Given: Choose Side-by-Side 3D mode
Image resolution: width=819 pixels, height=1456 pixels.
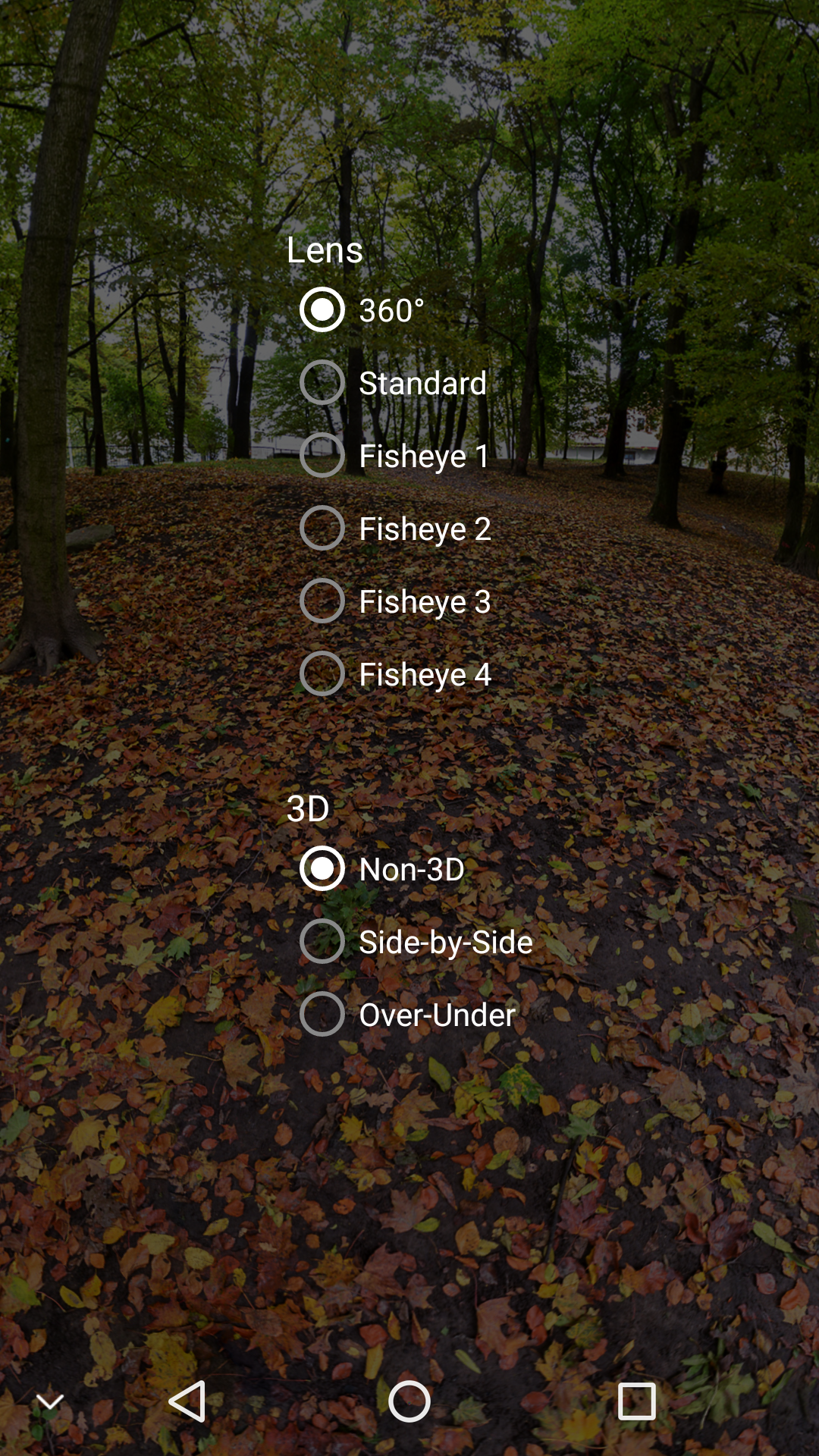Looking at the screenshot, I should [x=322, y=942].
